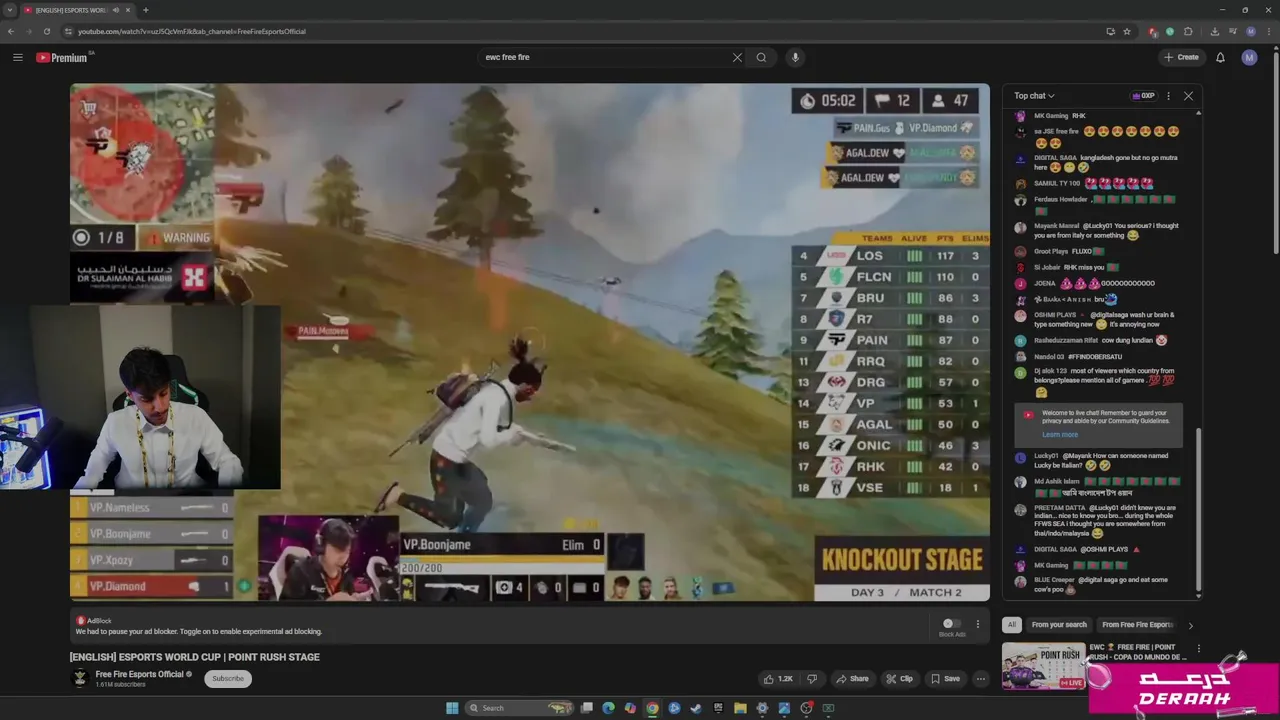Screen dimensions: 1280x720
Task: Open the Free Fire Esports Official channel avatar
Action: pyautogui.click(x=79, y=678)
